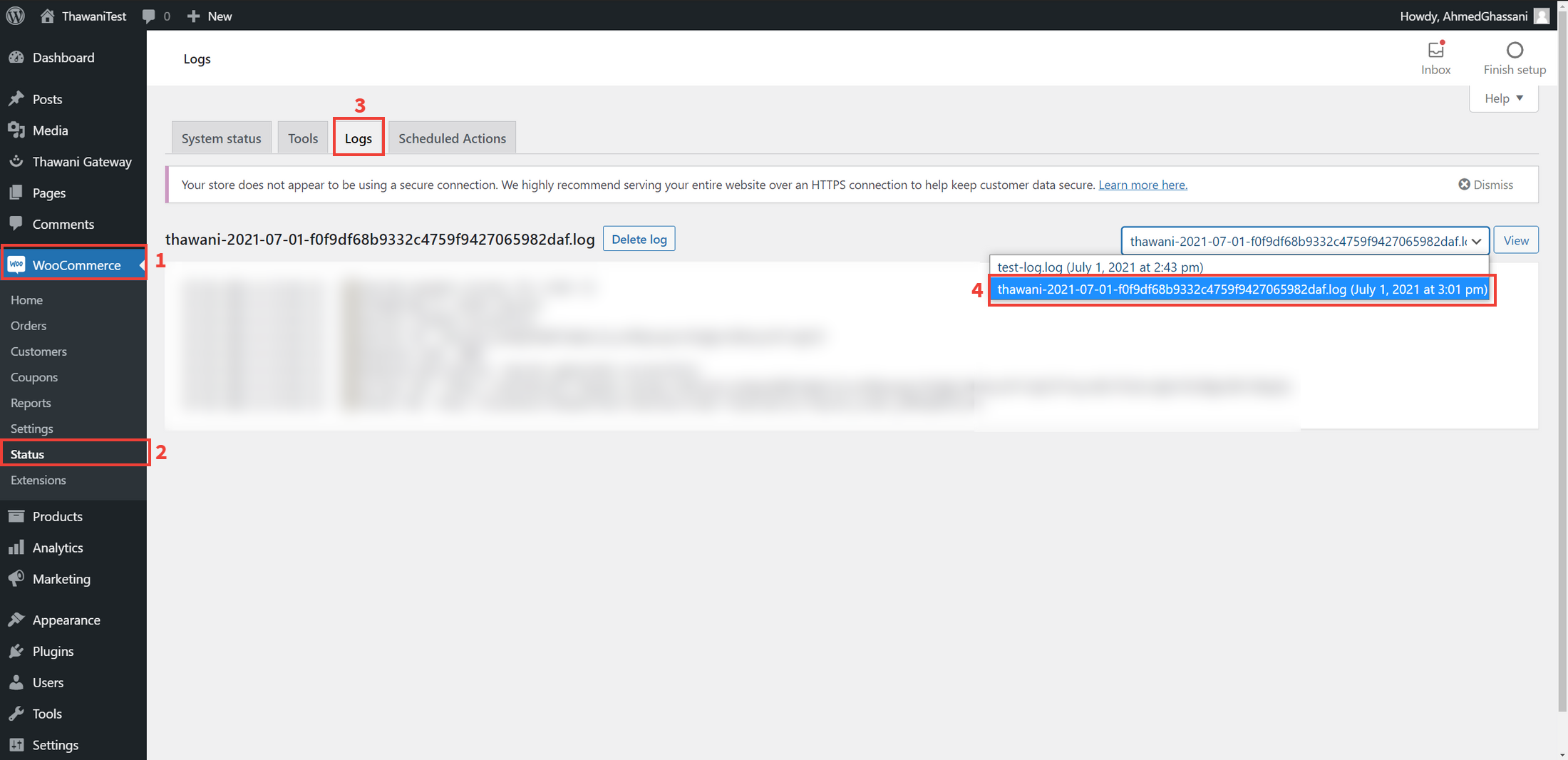Click the Delete log button
The width and height of the screenshot is (1568, 760).
[x=639, y=240]
